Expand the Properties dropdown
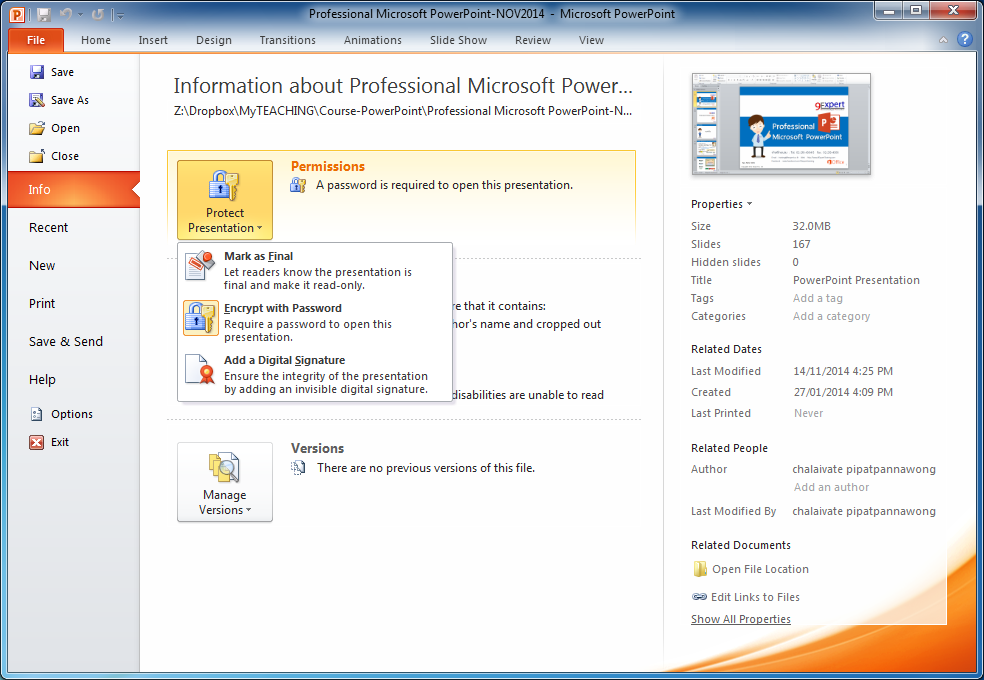Image resolution: width=984 pixels, height=680 pixels. pos(721,203)
